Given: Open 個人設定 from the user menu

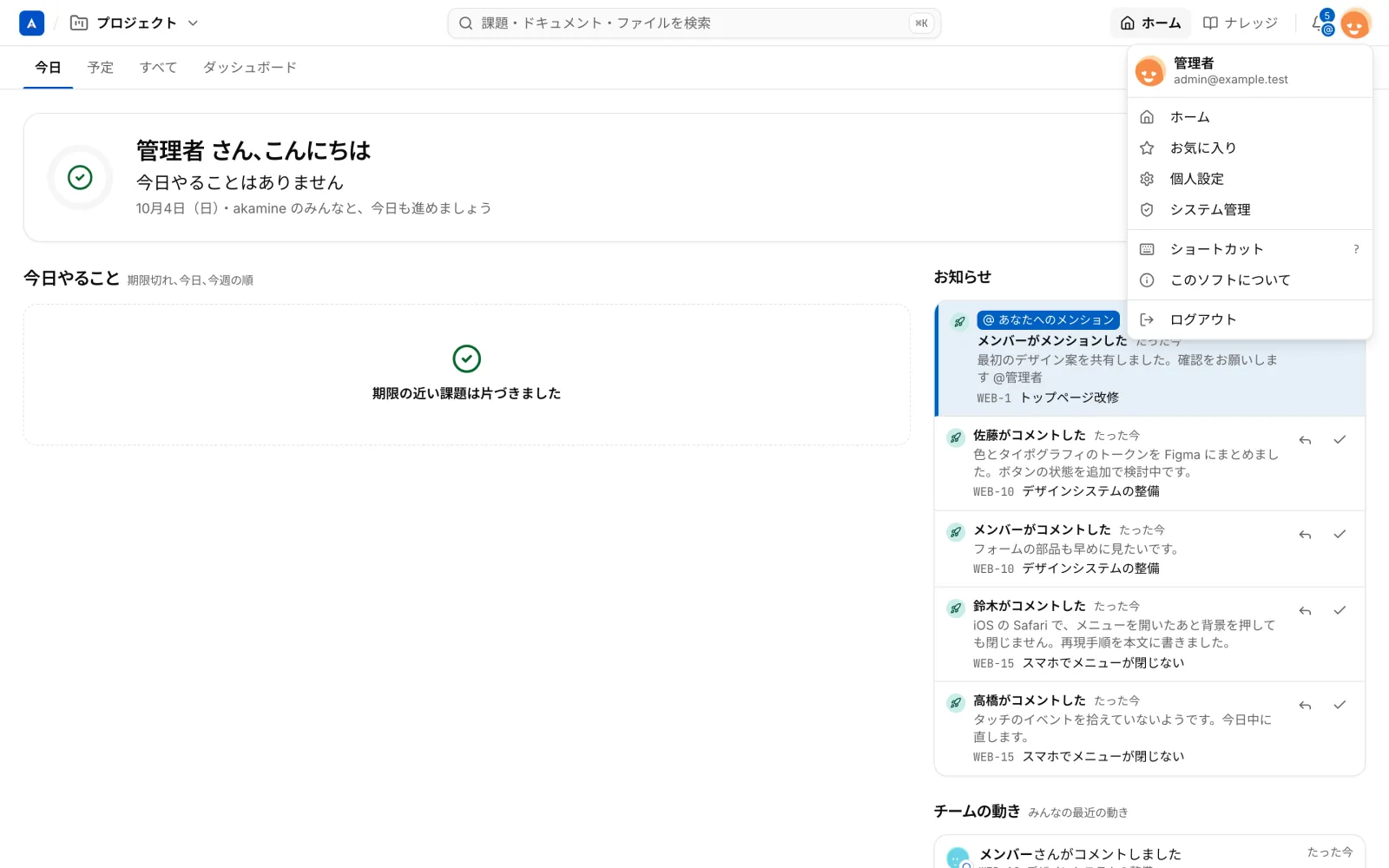Looking at the screenshot, I should 1249,179.
